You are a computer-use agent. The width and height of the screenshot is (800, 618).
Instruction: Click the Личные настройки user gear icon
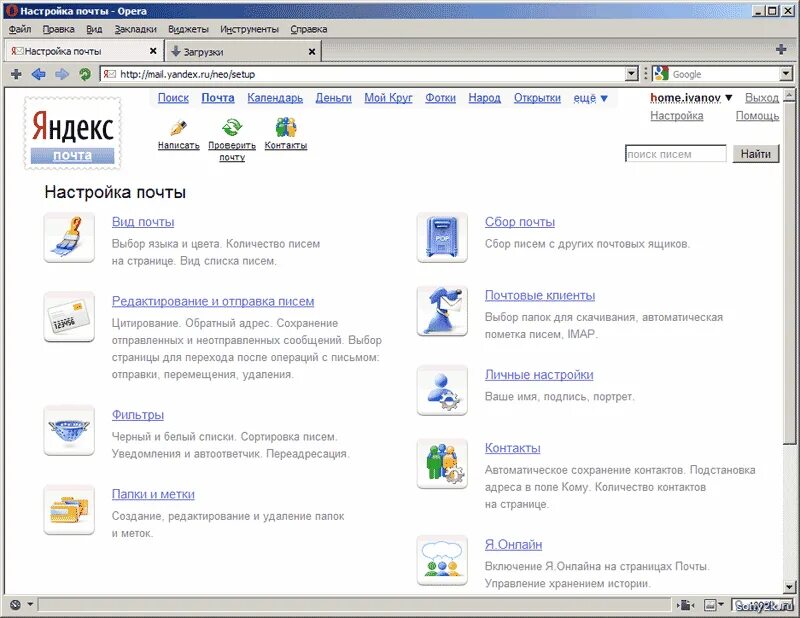442,390
